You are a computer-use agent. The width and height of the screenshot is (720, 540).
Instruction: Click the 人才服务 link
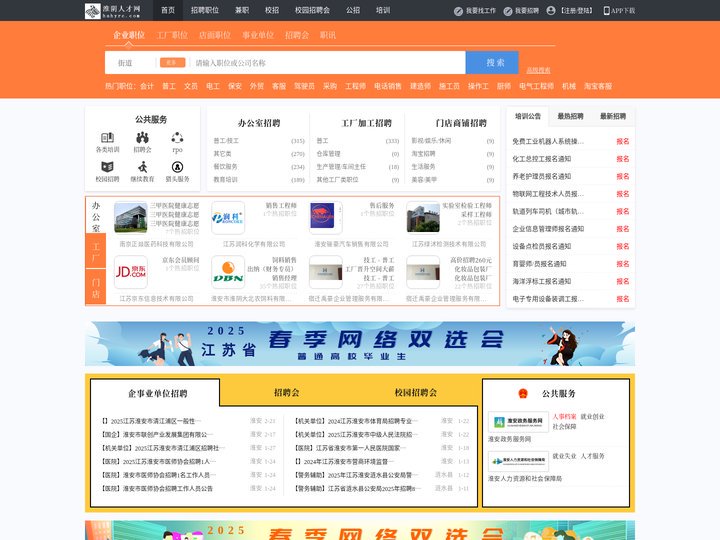point(592,456)
